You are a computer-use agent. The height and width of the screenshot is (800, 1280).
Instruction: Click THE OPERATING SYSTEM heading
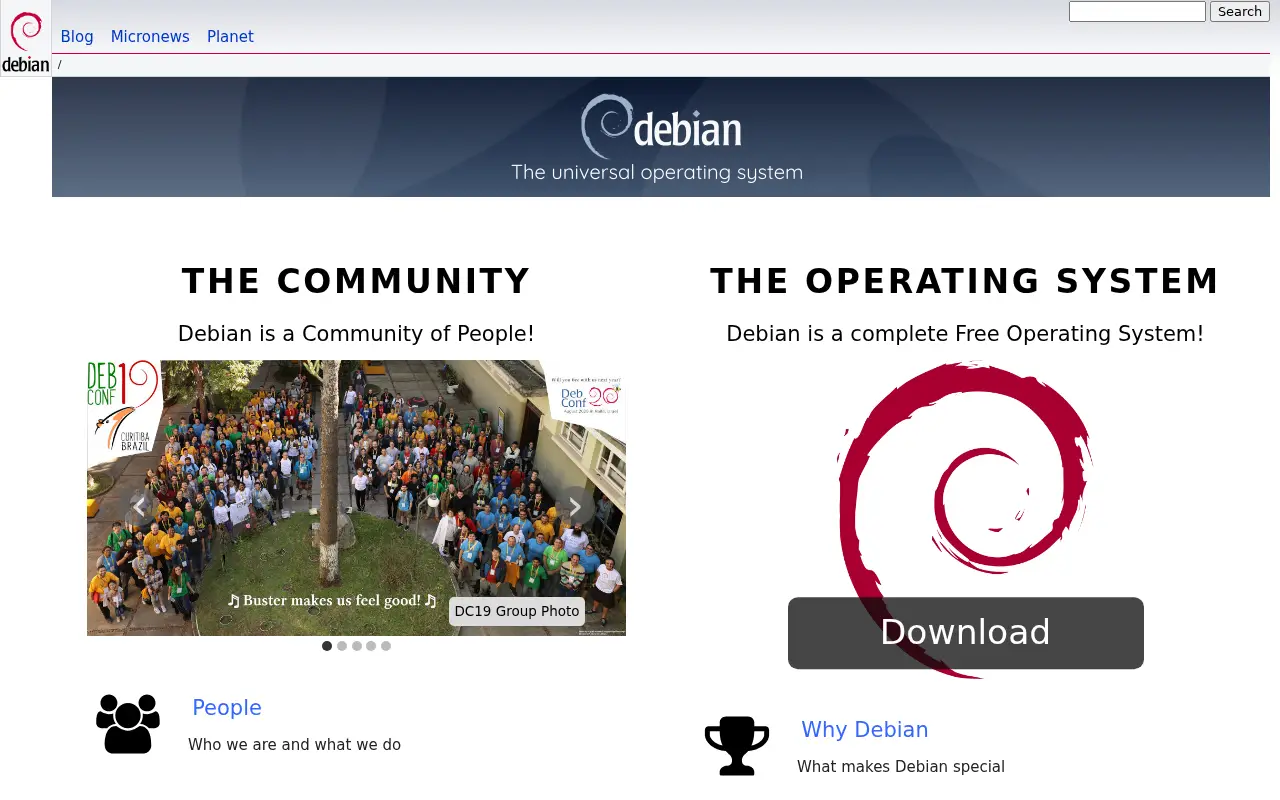tap(965, 282)
